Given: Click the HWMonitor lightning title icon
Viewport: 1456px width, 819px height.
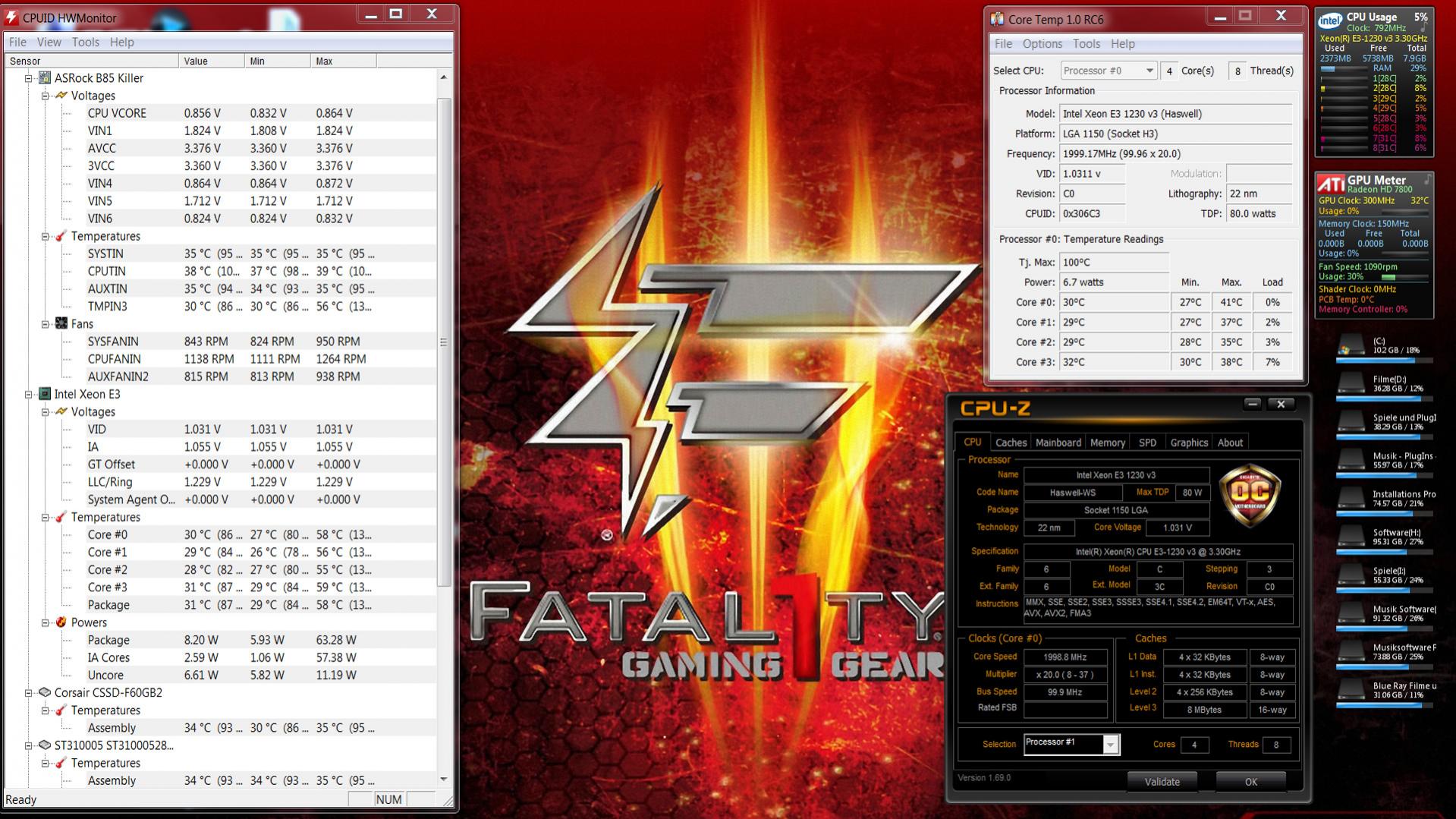Looking at the screenshot, I should coord(11,17).
